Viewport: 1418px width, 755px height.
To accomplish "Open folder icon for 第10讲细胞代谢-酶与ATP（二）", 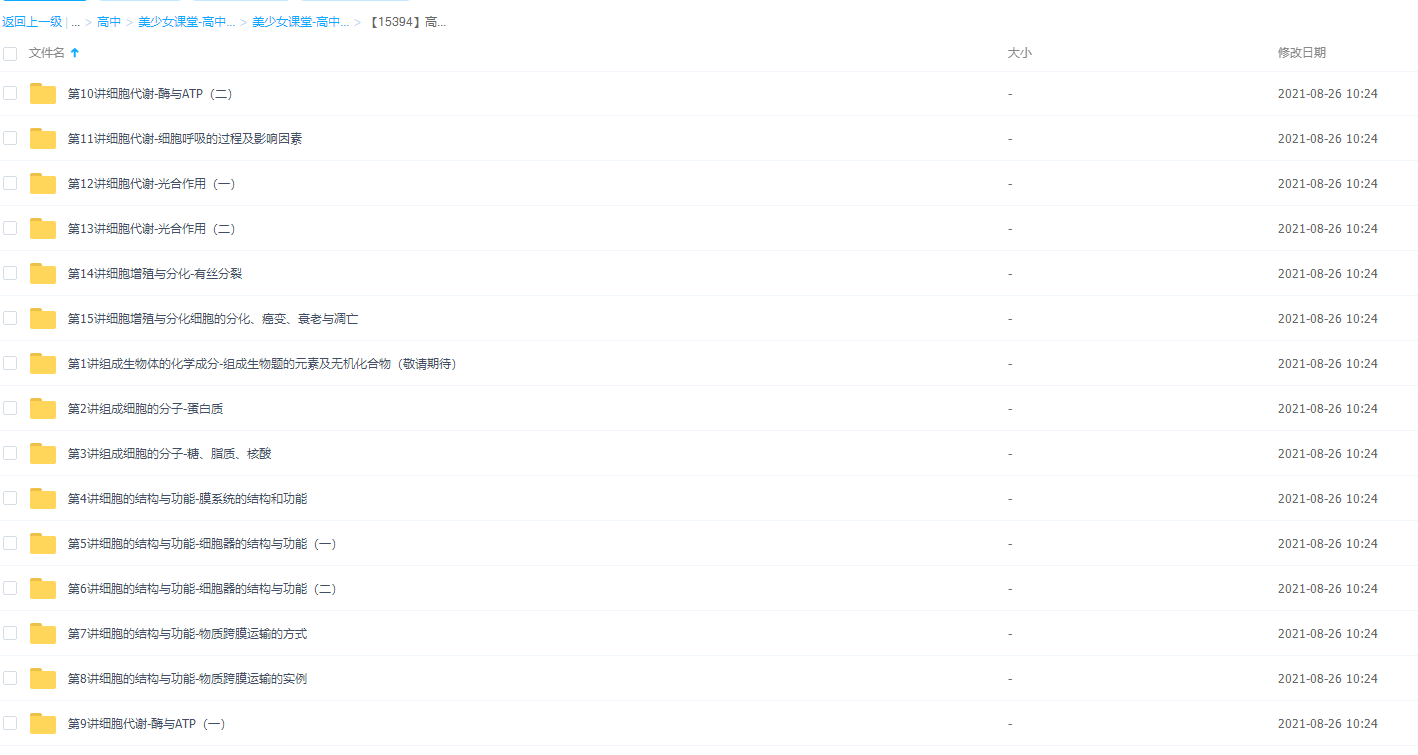I will [x=43, y=94].
